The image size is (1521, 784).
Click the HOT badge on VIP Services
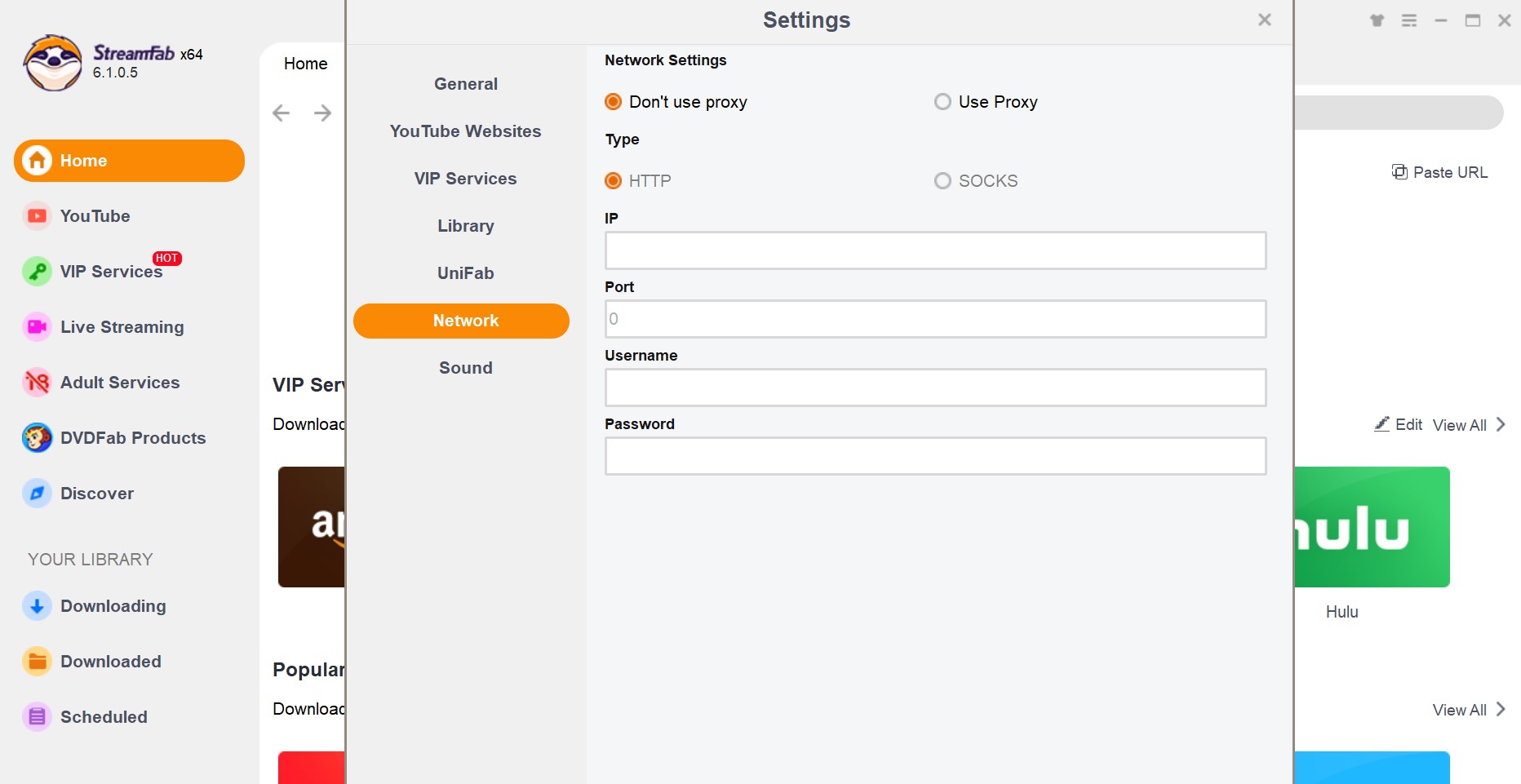click(x=166, y=258)
